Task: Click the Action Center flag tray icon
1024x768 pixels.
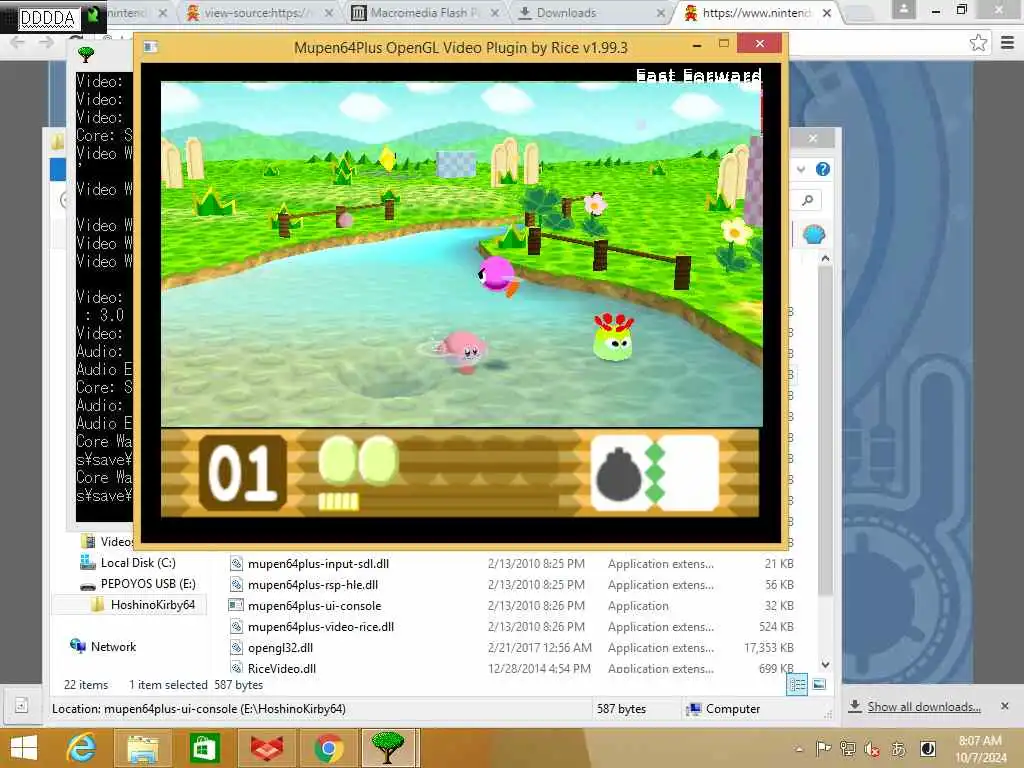Action: pyautogui.click(x=824, y=748)
